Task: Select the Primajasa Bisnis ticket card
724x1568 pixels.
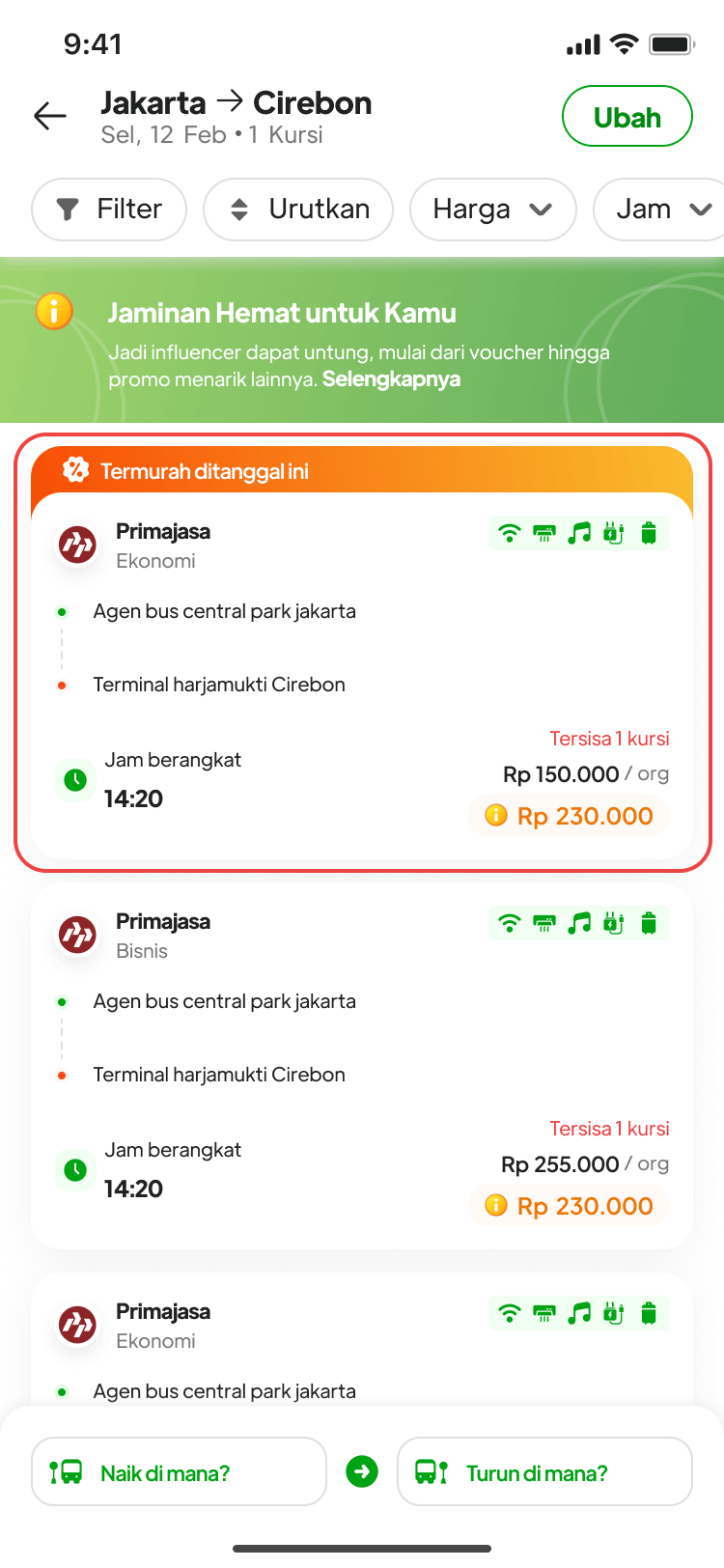Action: coord(362,1067)
